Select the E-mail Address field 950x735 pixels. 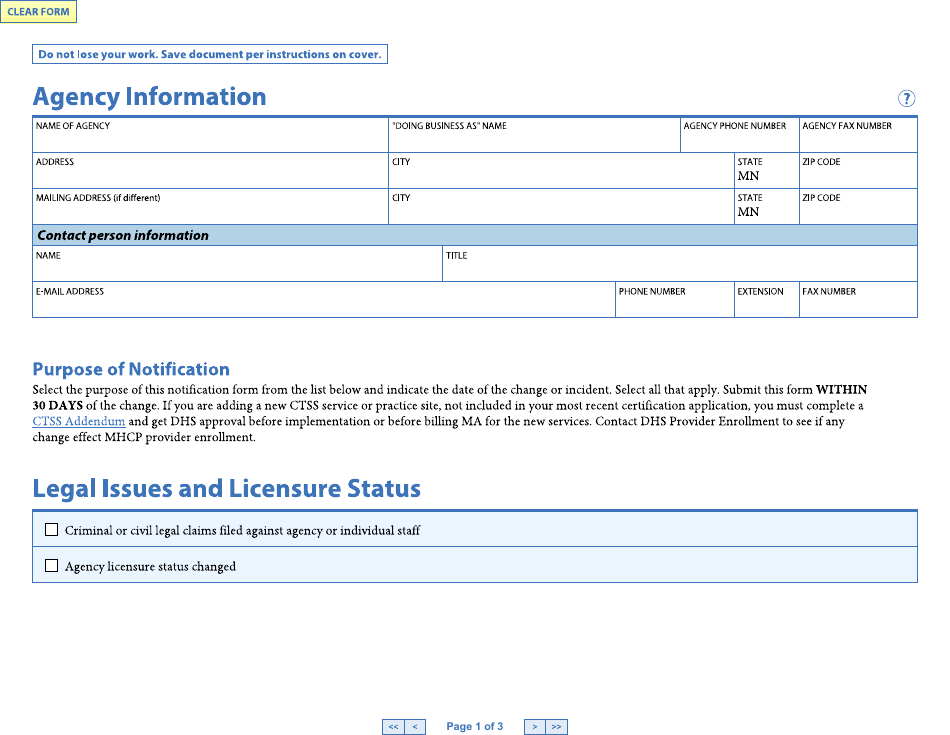point(323,306)
